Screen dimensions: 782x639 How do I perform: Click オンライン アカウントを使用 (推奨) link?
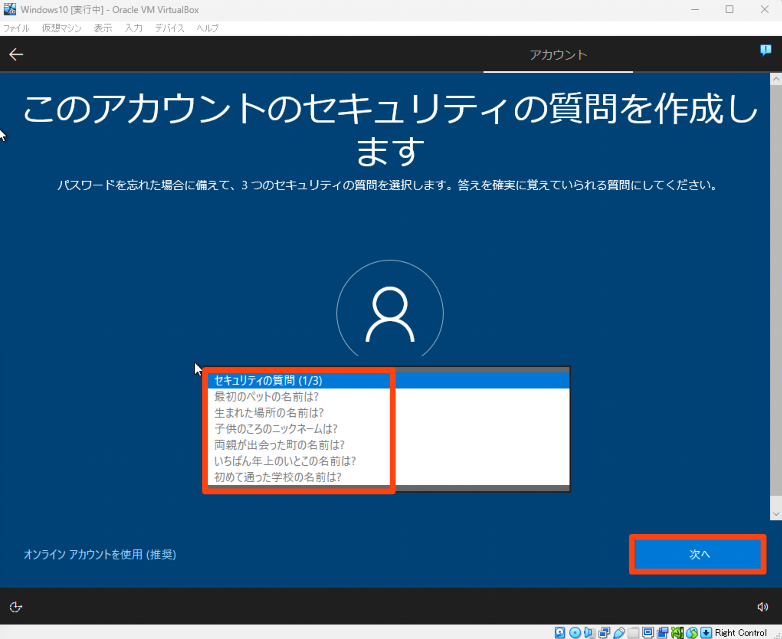[x=100, y=554]
